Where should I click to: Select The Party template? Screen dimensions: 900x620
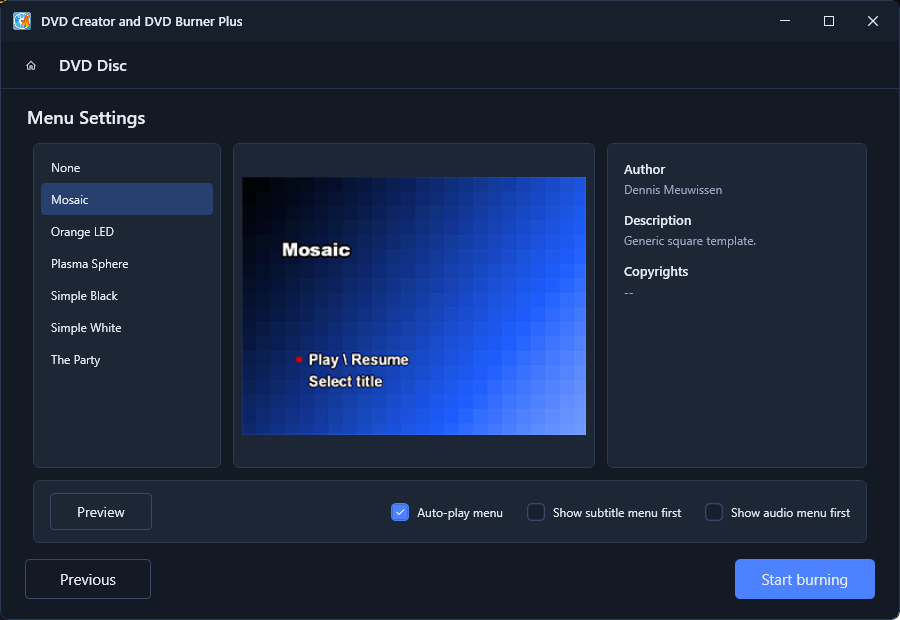tap(127, 360)
